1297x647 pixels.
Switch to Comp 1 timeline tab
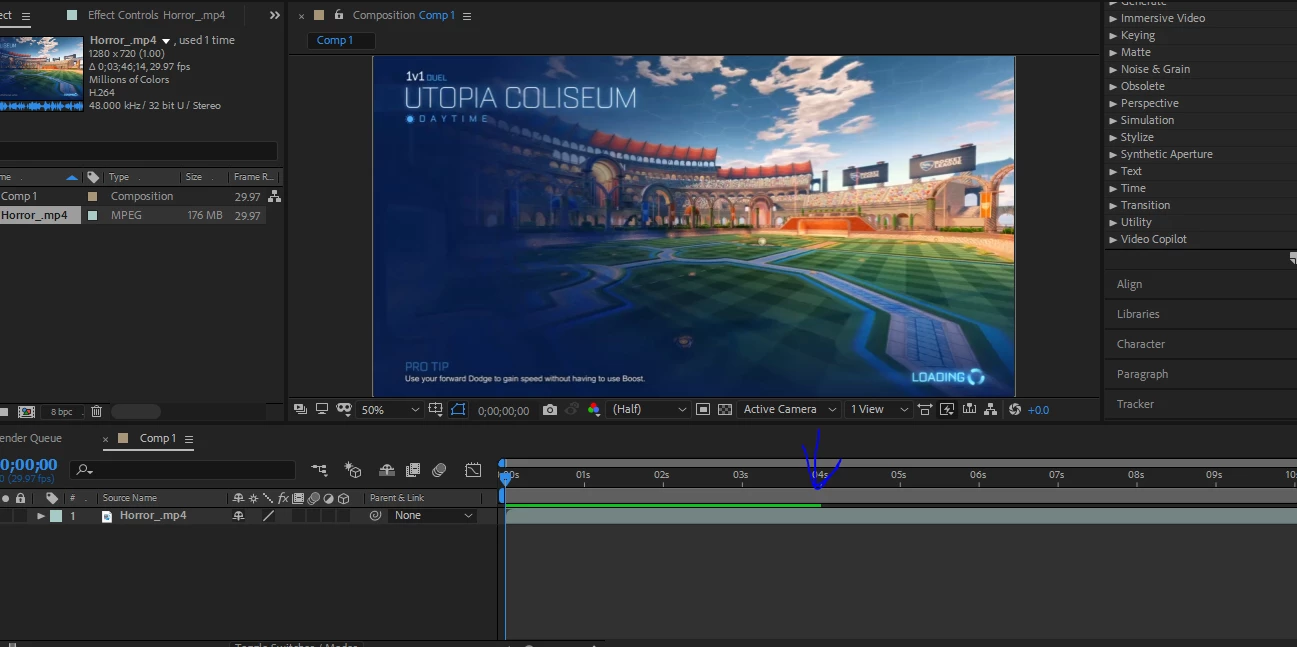[x=158, y=438]
